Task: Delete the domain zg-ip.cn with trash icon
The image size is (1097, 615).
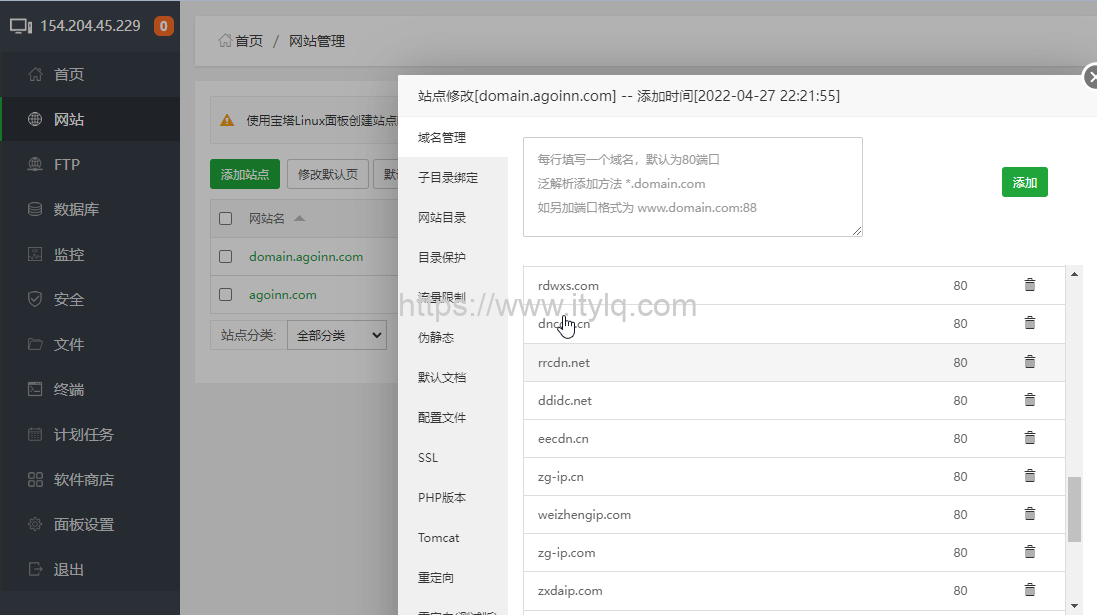Action: (1029, 476)
